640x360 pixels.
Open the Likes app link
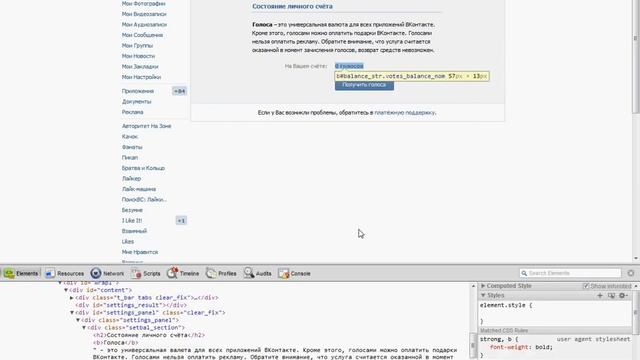pyautogui.click(x=128, y=242)
